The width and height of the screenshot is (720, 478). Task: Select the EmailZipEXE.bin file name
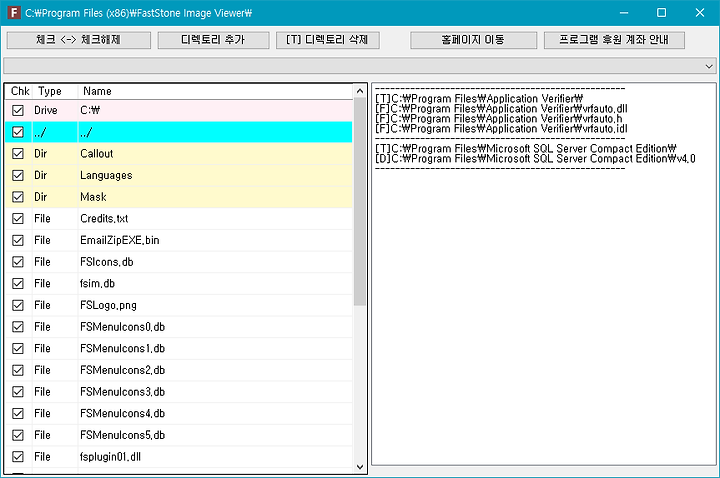(120, 240)
